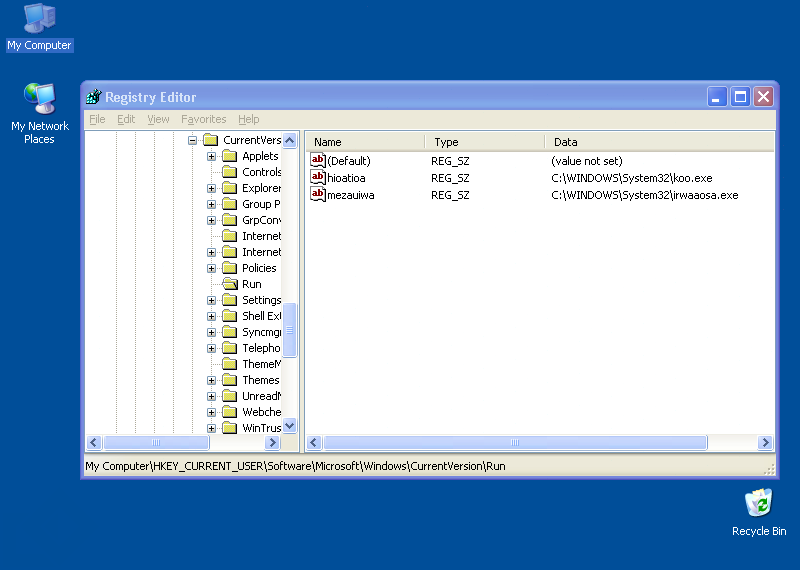Select the (Default) value name

point(349,161)
